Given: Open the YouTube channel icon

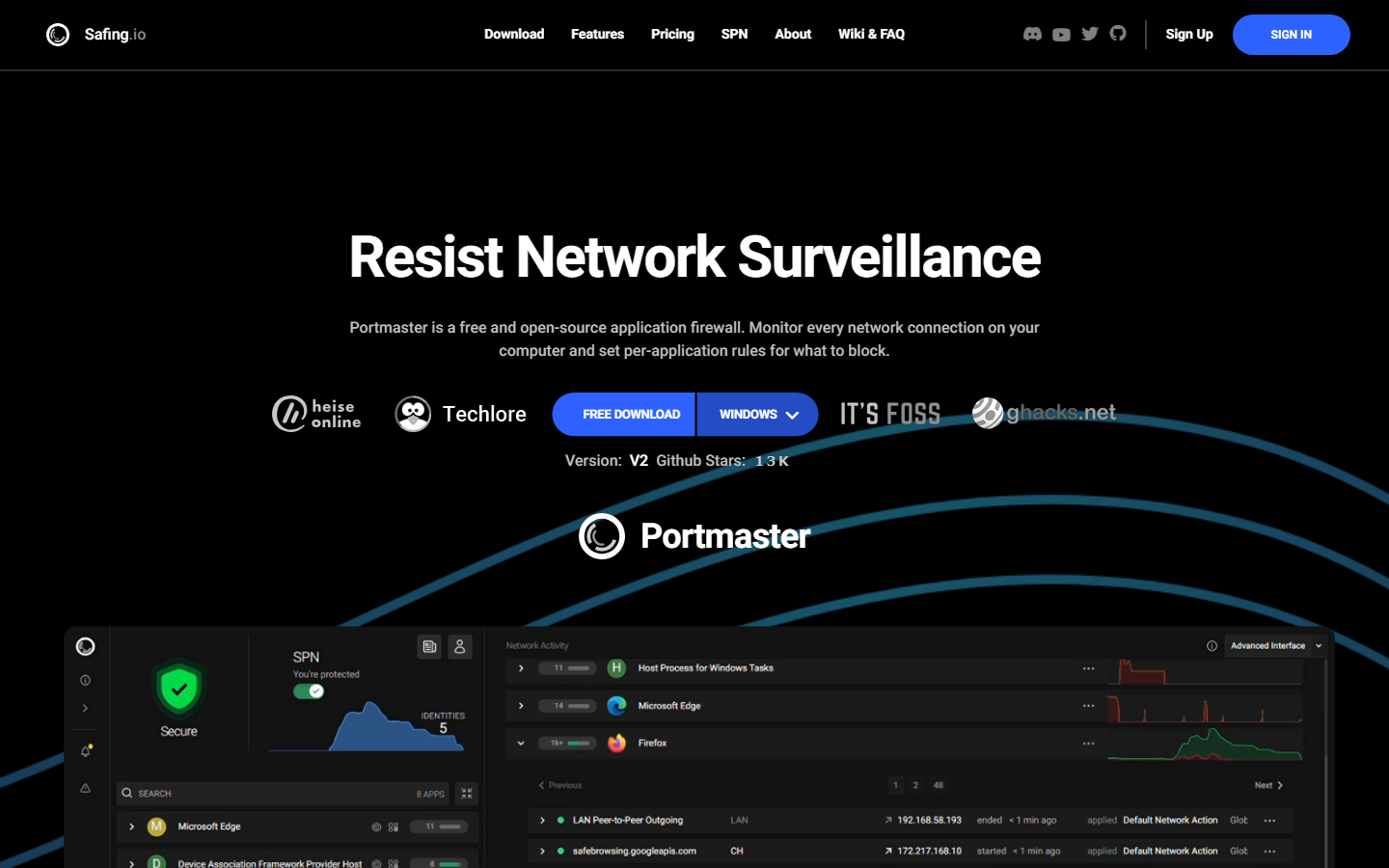Looking at the screenshot, I should 1061,35.
